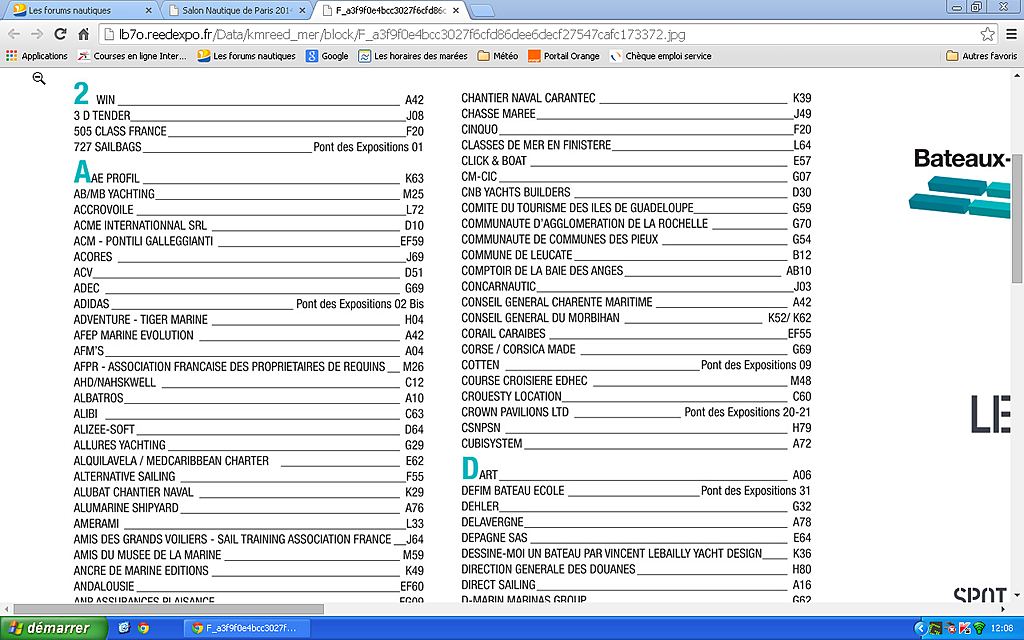Click the 3 D TENDER entry

pos(248,116)
